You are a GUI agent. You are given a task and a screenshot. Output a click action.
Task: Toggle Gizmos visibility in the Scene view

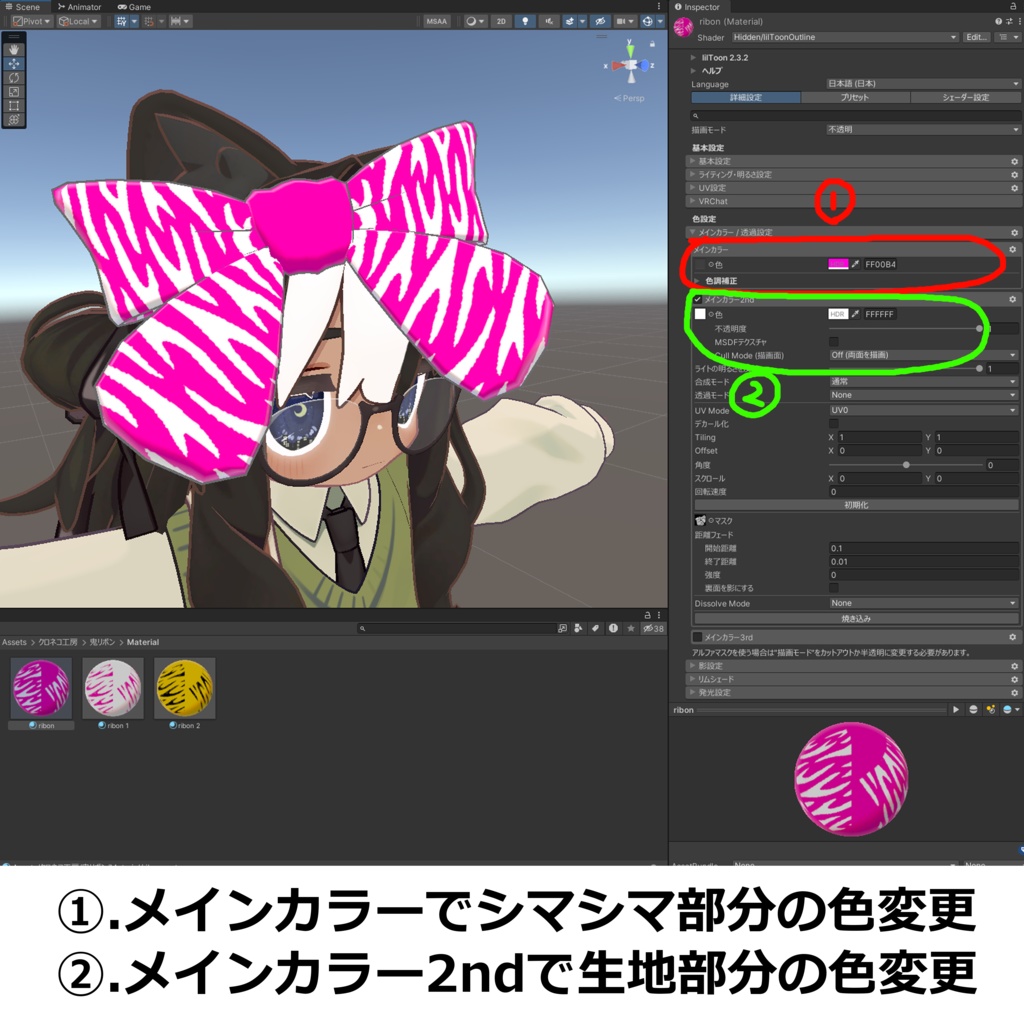click(x=645, y=20)
